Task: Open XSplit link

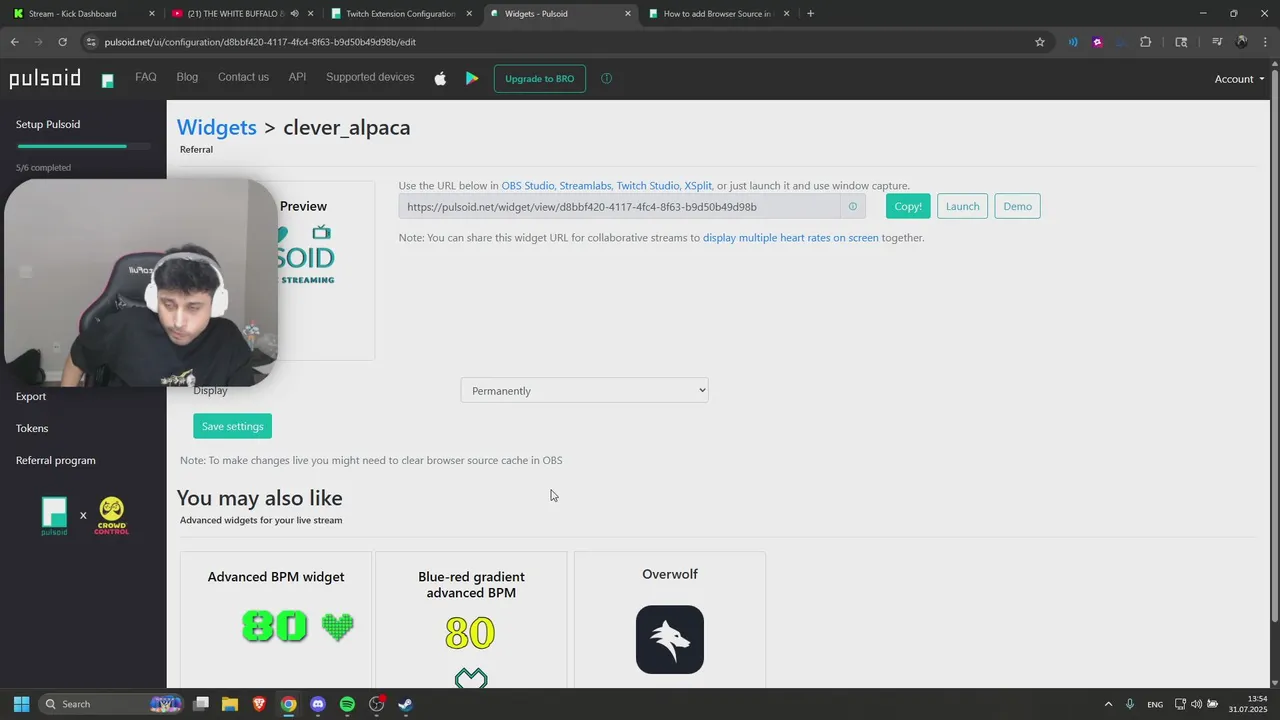Action: pyautogui.click(x=698, y=186)
